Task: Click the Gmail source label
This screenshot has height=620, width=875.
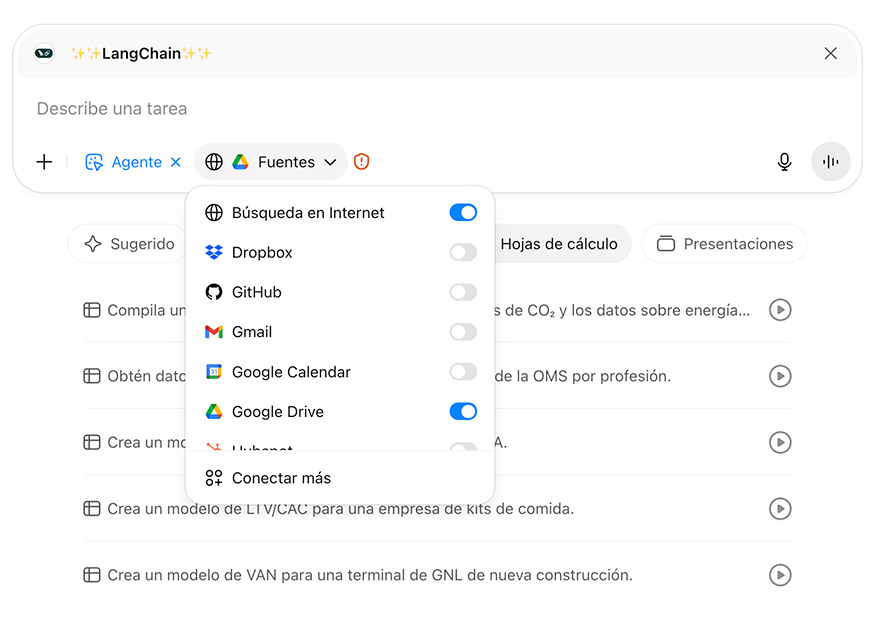Action: pyautogui.click(x=252, y=332)
